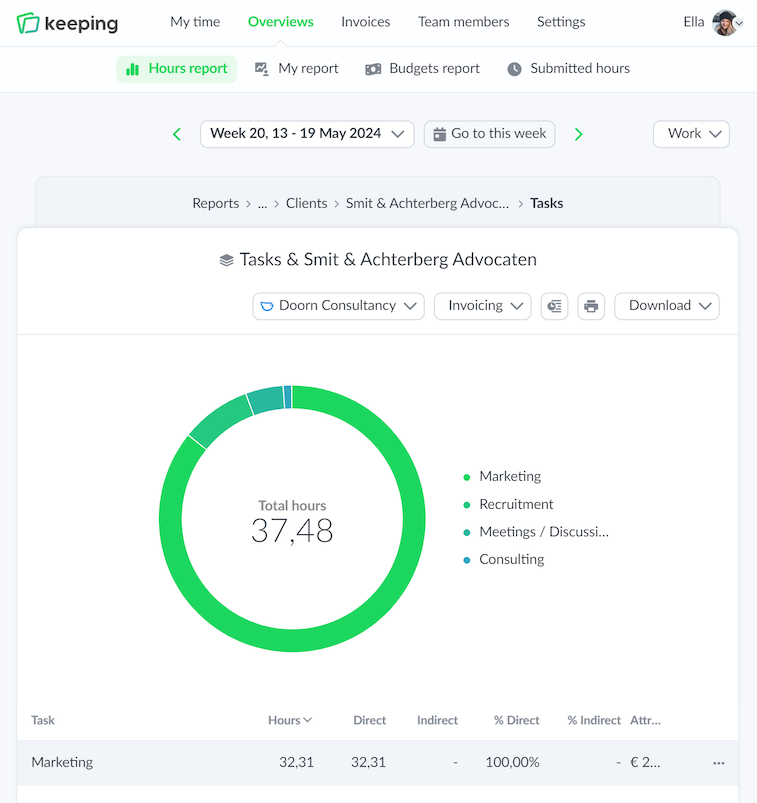Open the My report sub-tab

coord(297,69)
